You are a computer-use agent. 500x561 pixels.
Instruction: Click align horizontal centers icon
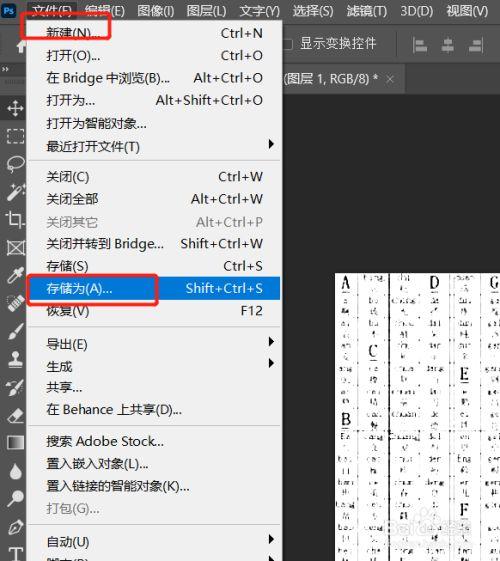[447, 45]
